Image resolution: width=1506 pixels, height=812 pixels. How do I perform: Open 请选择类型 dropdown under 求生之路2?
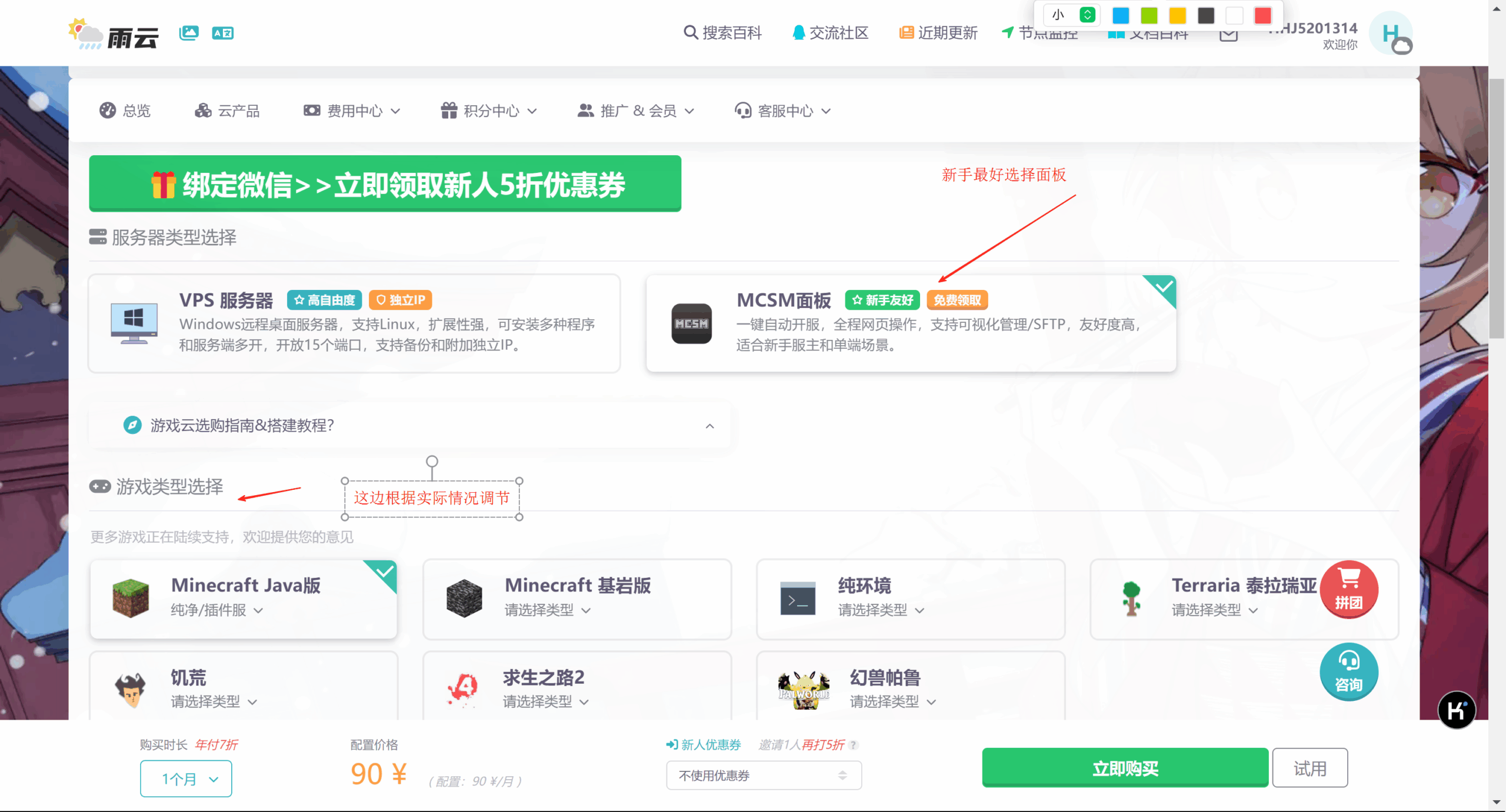coord(546,702)
